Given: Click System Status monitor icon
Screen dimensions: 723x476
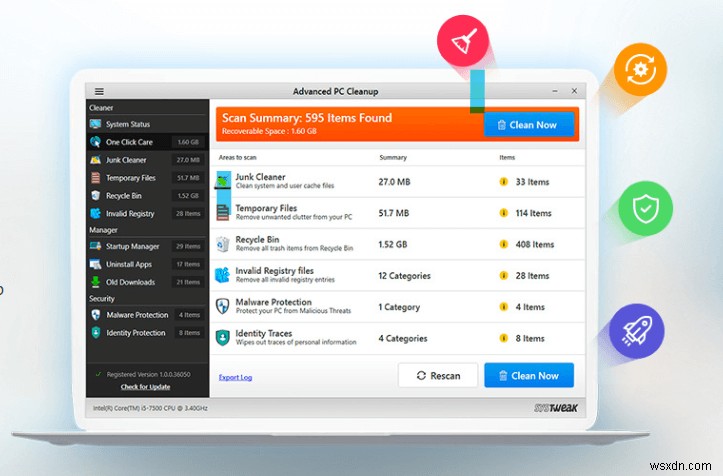Looking at the screenshot, I should point(95,124).
